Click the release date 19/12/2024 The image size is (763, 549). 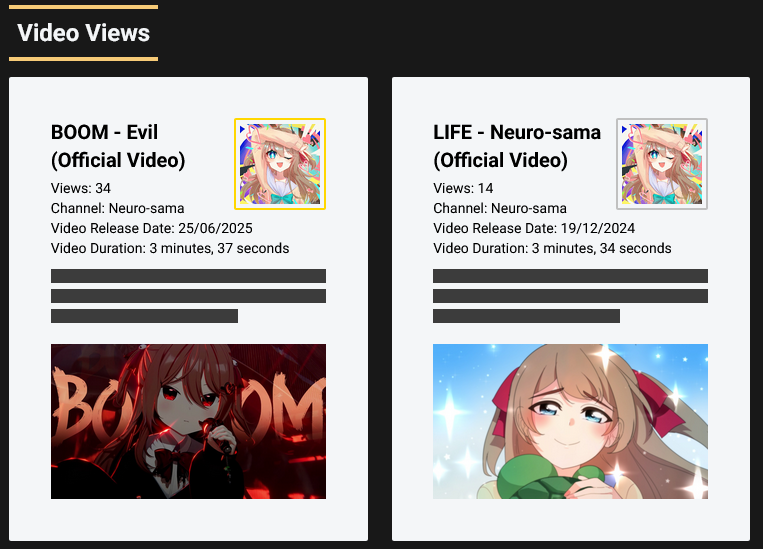pos(598,228)
